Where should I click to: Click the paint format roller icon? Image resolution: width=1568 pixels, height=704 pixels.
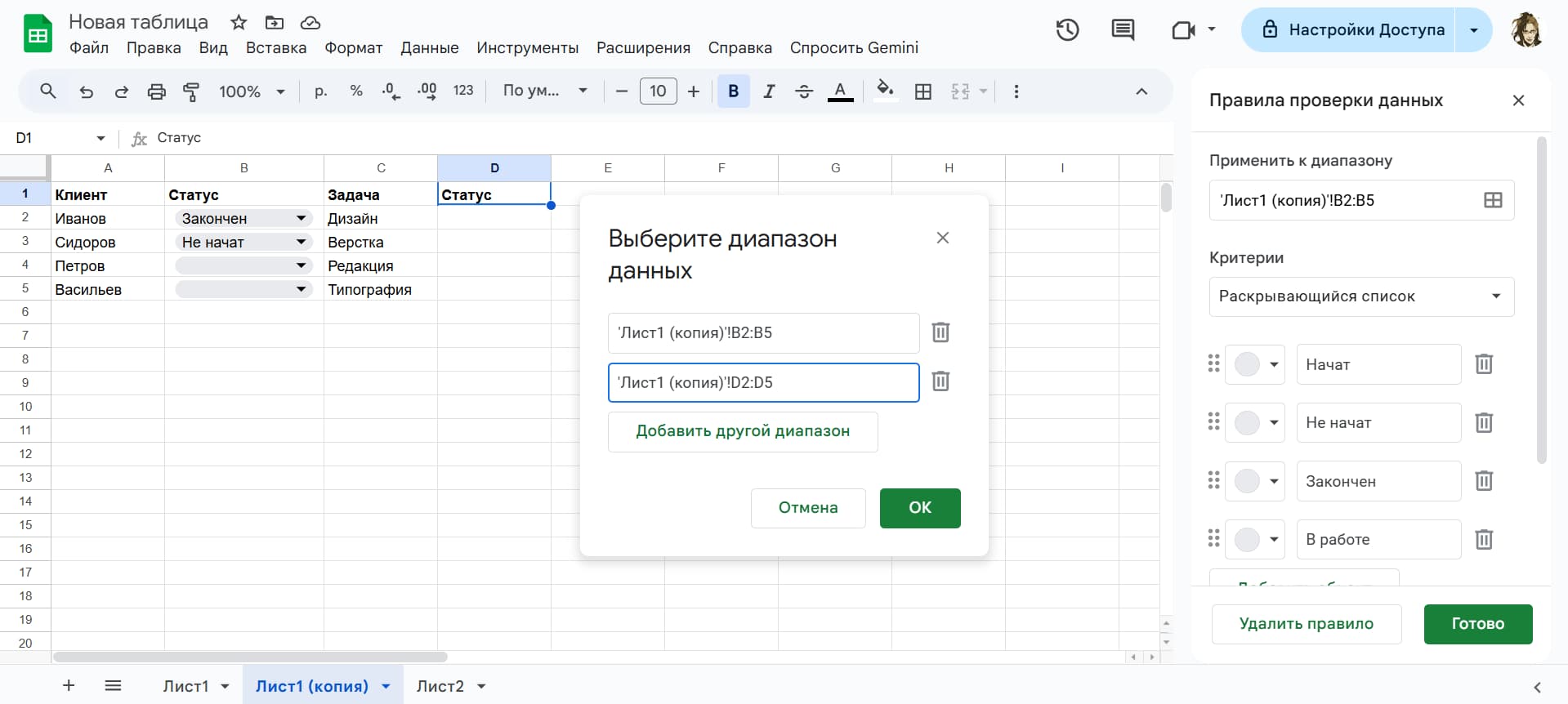coord(191,91)
